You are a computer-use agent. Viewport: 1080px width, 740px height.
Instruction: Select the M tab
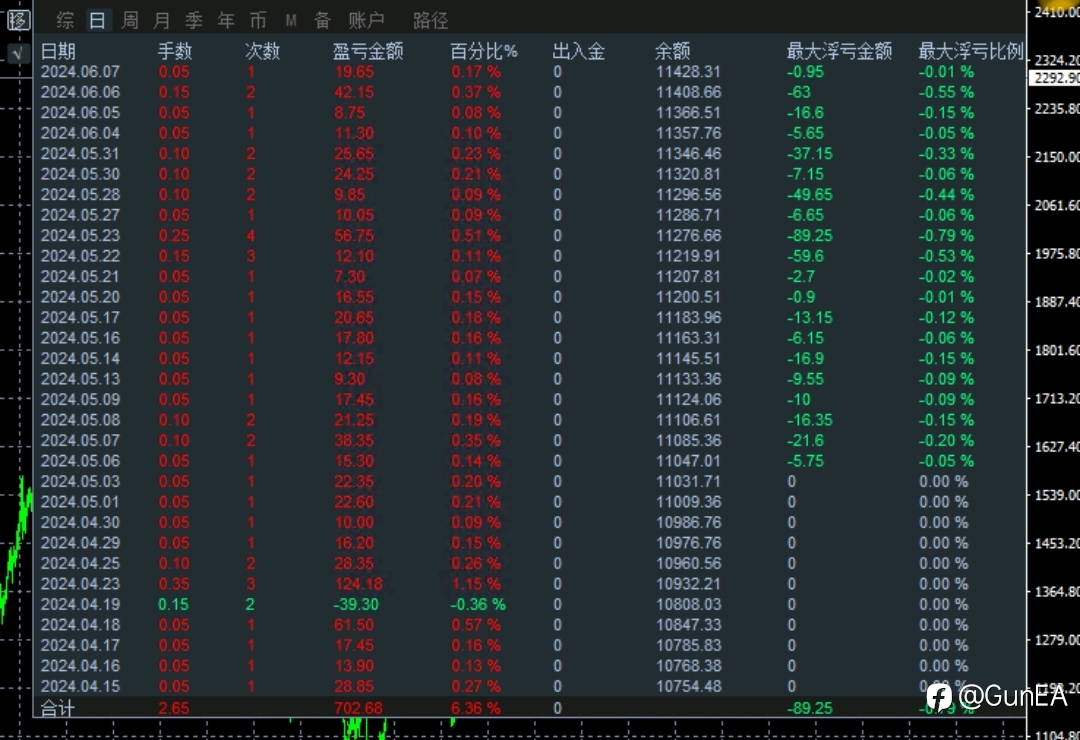pos(291,20)
